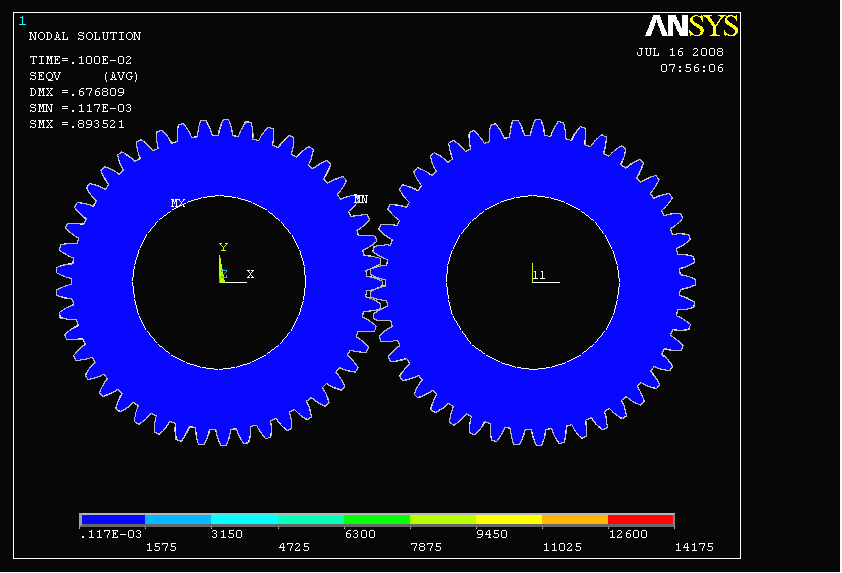Click the XY coordinate triad origin
This screenshot has height=573, width=842.
222,280
